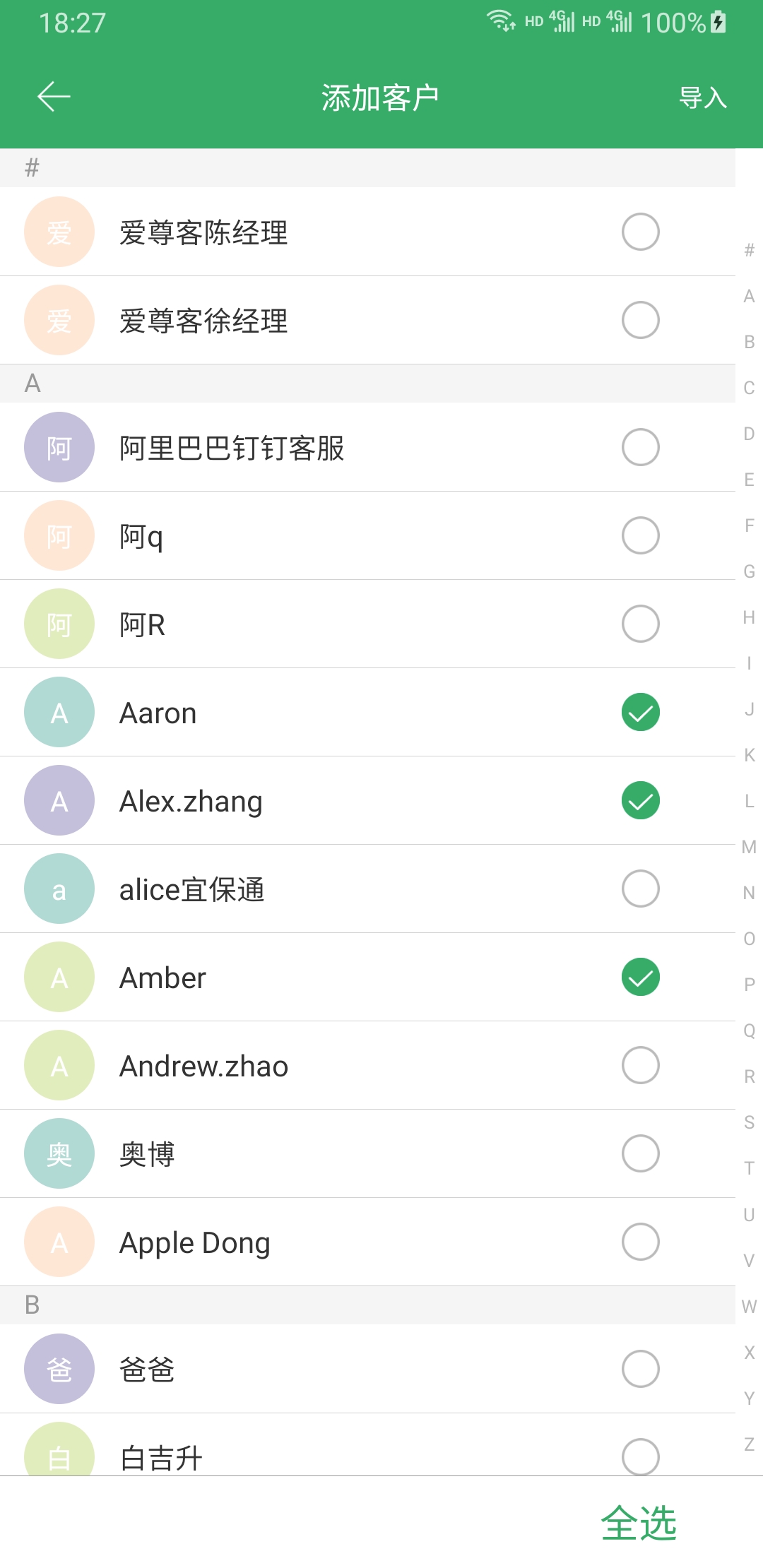Tap the purple avatar of 阿里巴巴钉钉客服

click(x=59, y=447)
